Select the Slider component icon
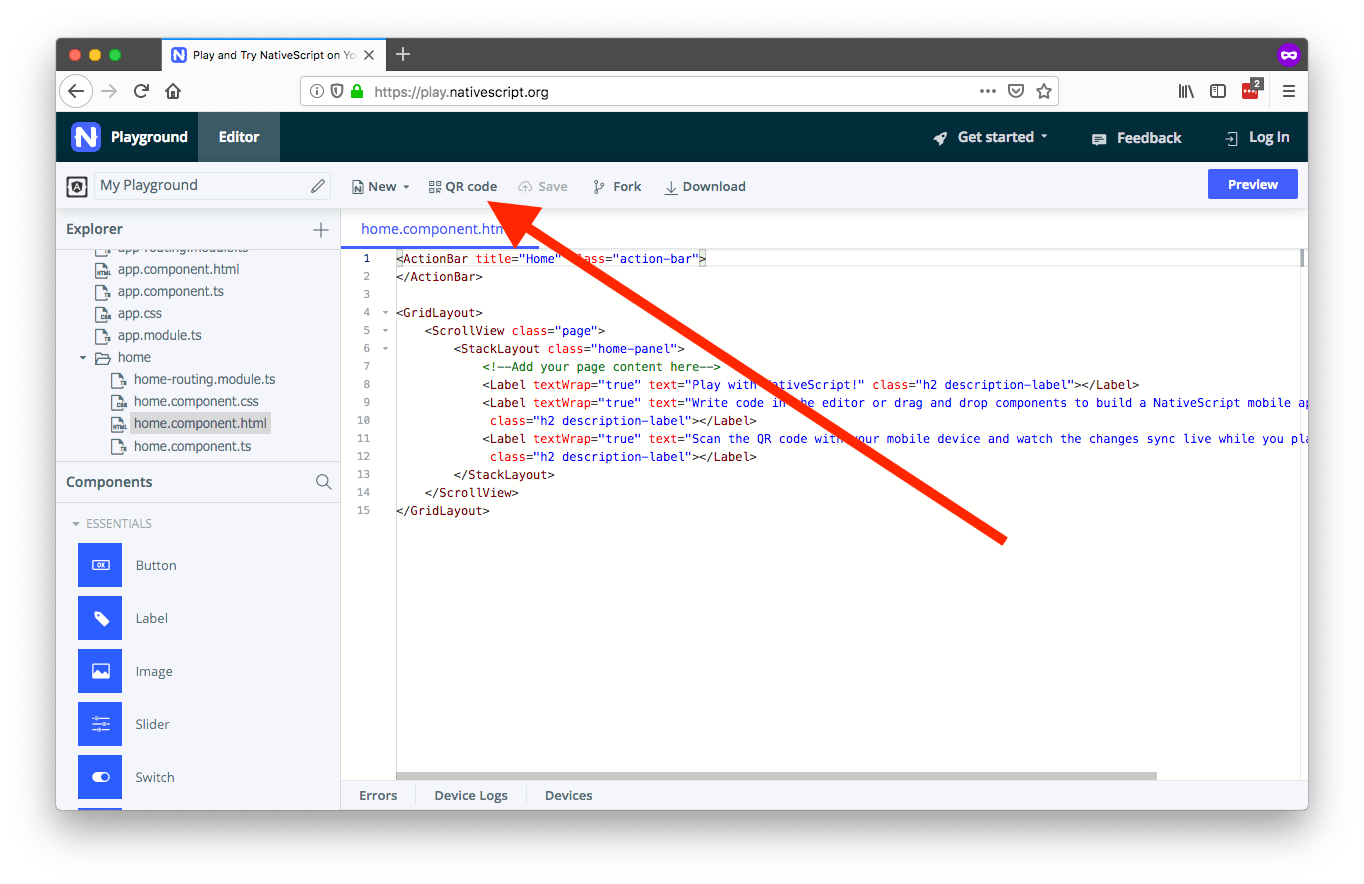The width and height of the screenshot is (1364, 884). point(100,724)
